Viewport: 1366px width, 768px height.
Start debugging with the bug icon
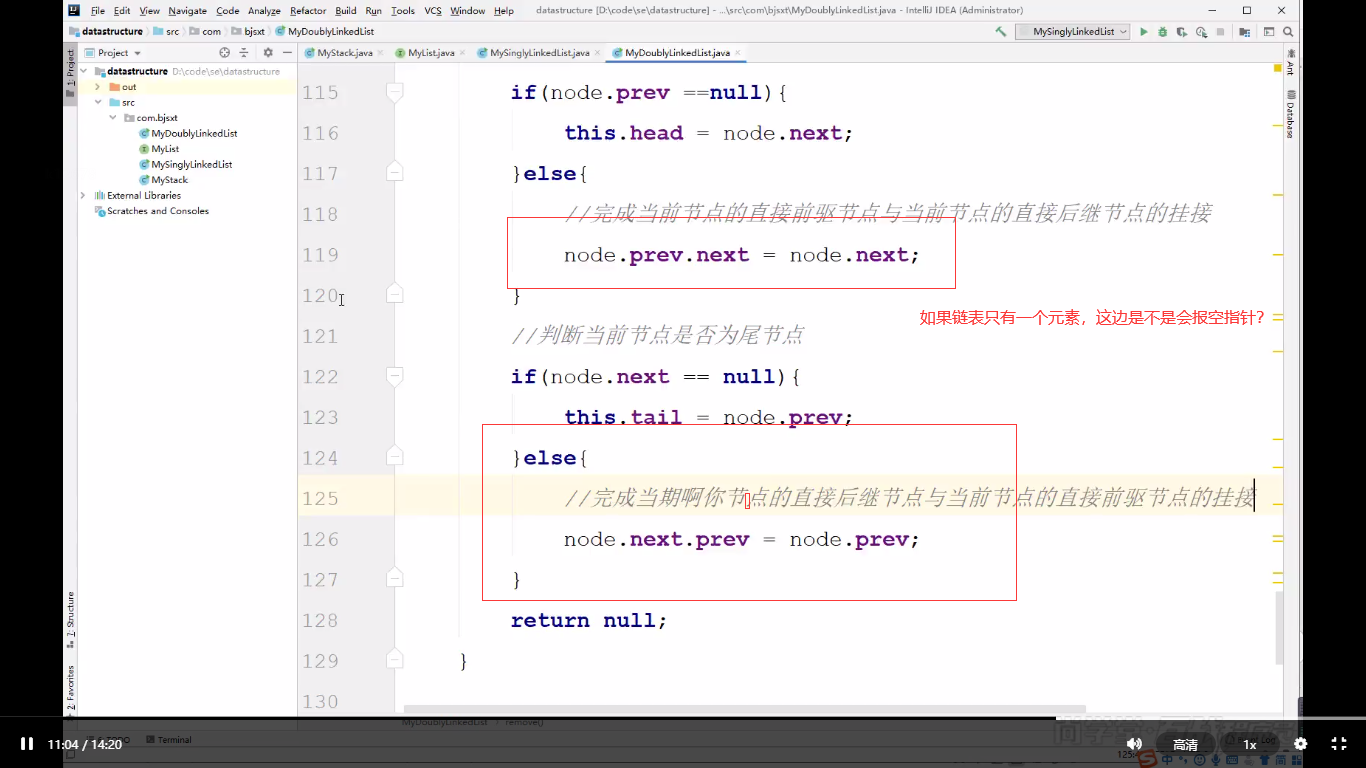(x=1163, y=32)
